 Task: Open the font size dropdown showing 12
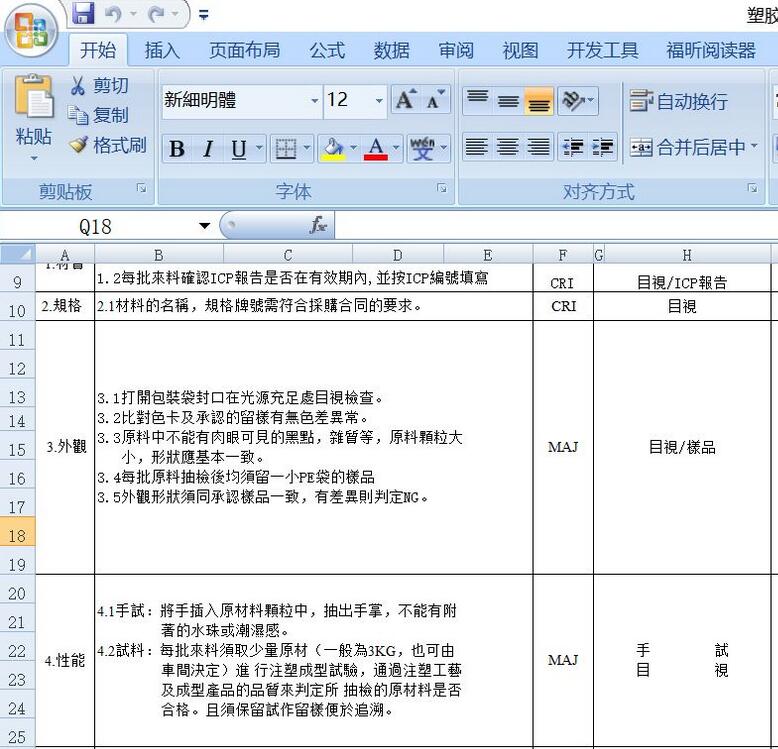tap(379, 101)
